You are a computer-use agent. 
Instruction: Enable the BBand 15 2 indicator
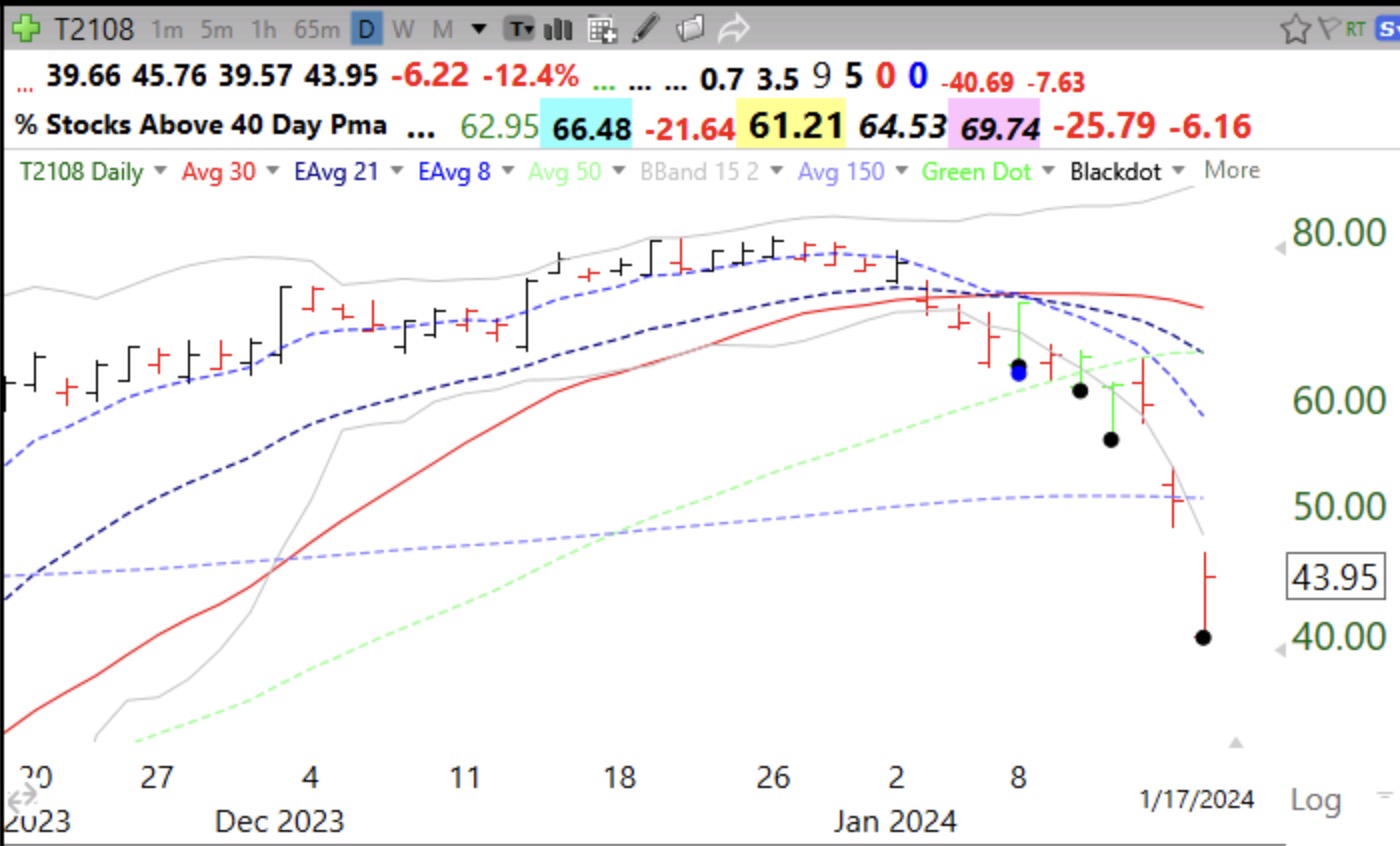click(700, 171)
